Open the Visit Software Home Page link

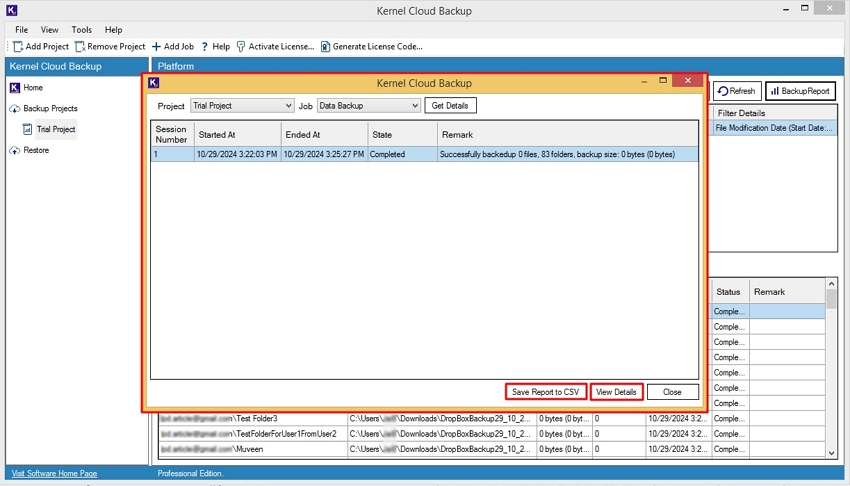tap(54, 474)
